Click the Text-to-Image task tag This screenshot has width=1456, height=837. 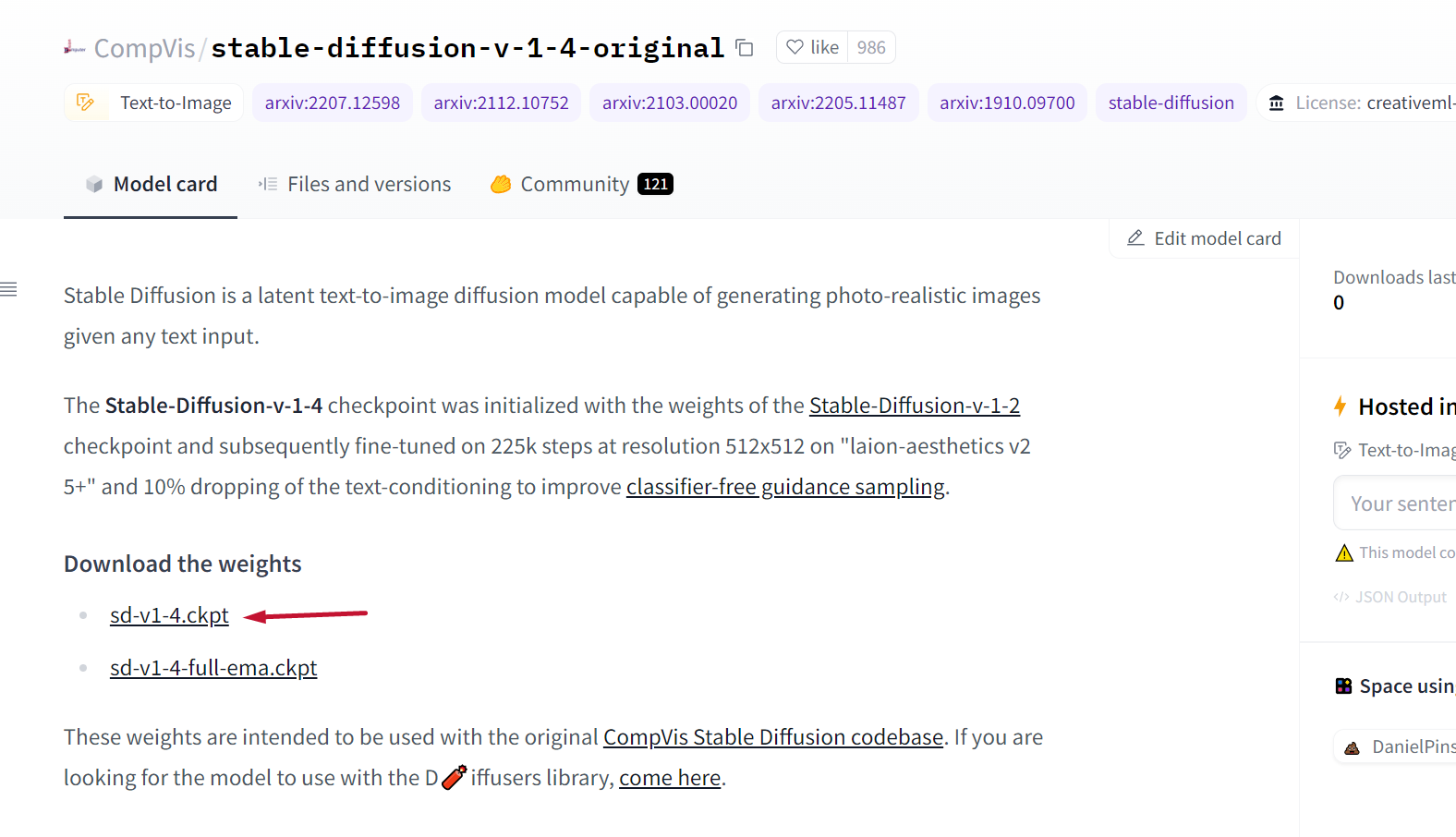click(154, 103)
